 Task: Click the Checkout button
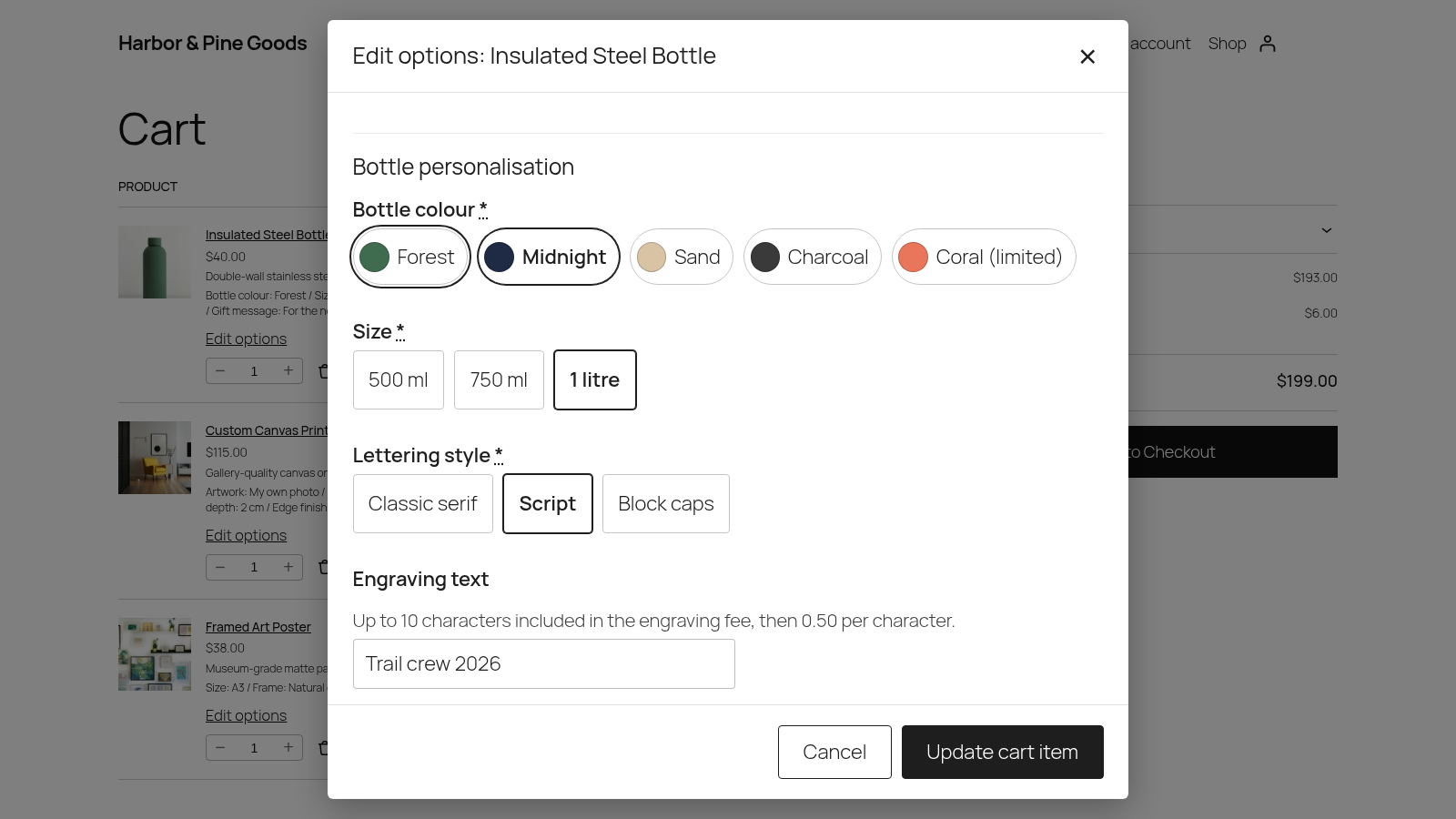[x=1233, y=452]
